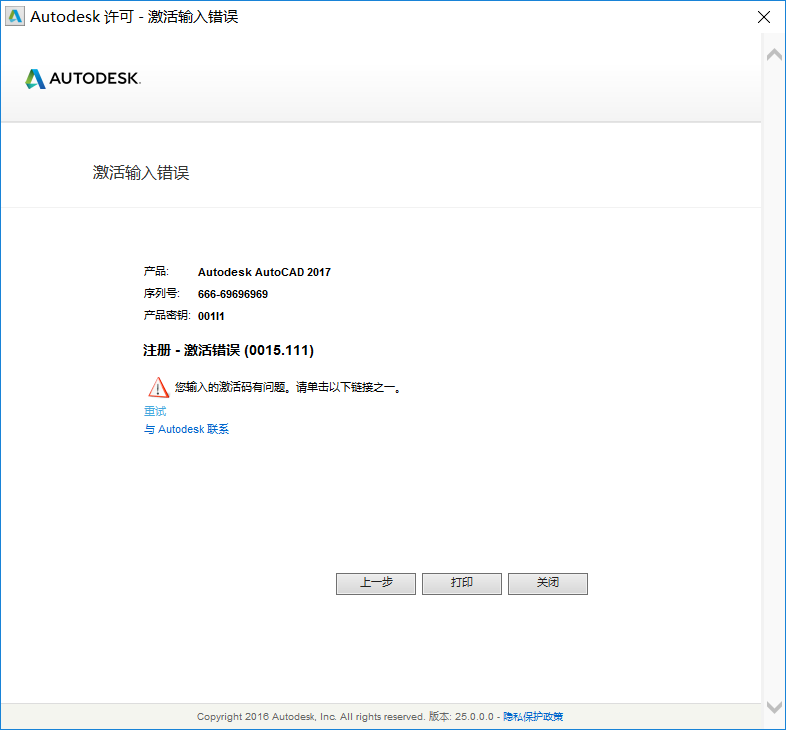Click the Autodesk title bar app icon
The height and width of the screenshot is (730, 786).
pos(15,17)
